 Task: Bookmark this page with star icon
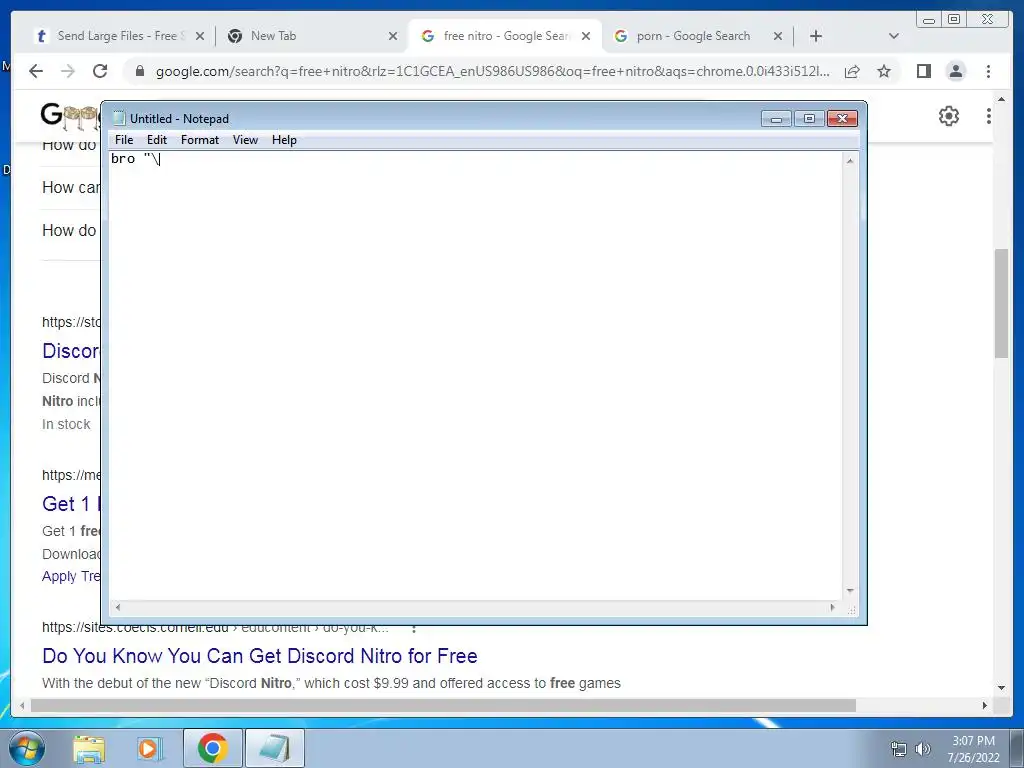point(884,71)
